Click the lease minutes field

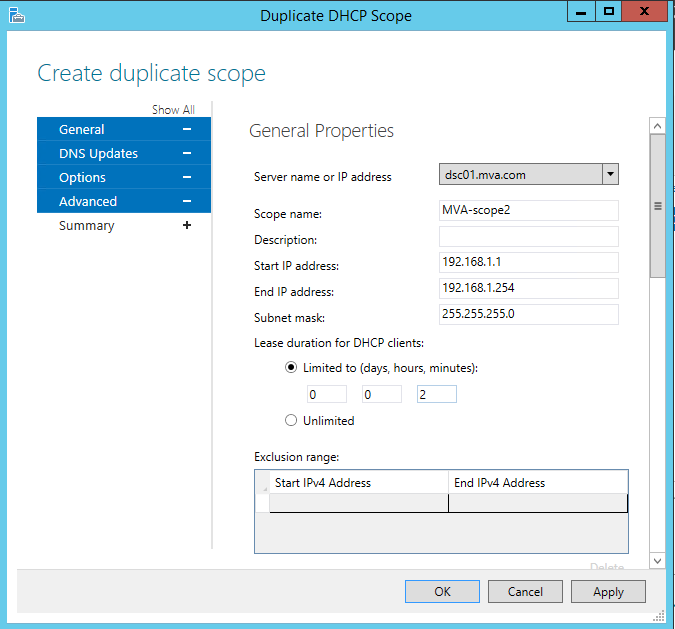[x=437, y=394]
